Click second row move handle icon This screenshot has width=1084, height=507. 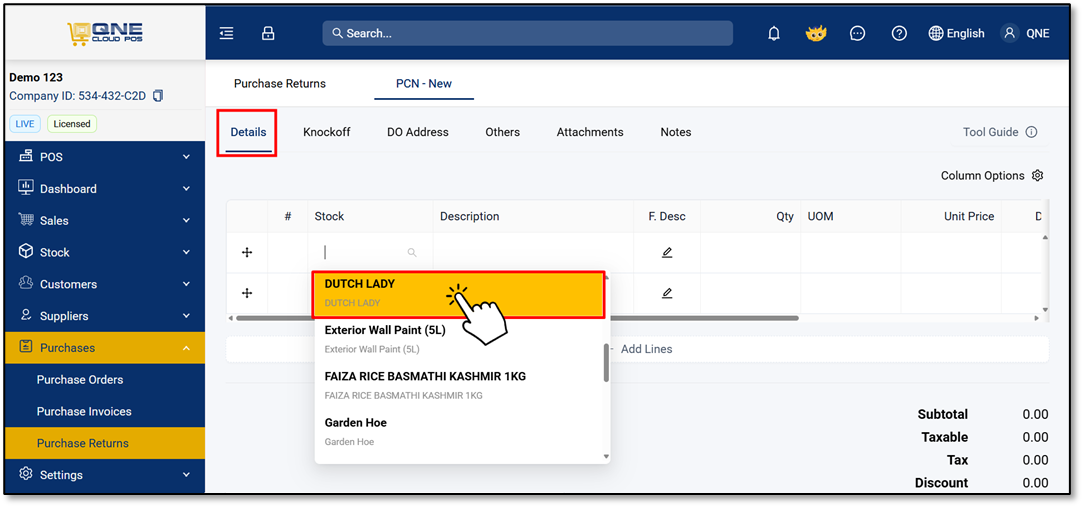247,293
